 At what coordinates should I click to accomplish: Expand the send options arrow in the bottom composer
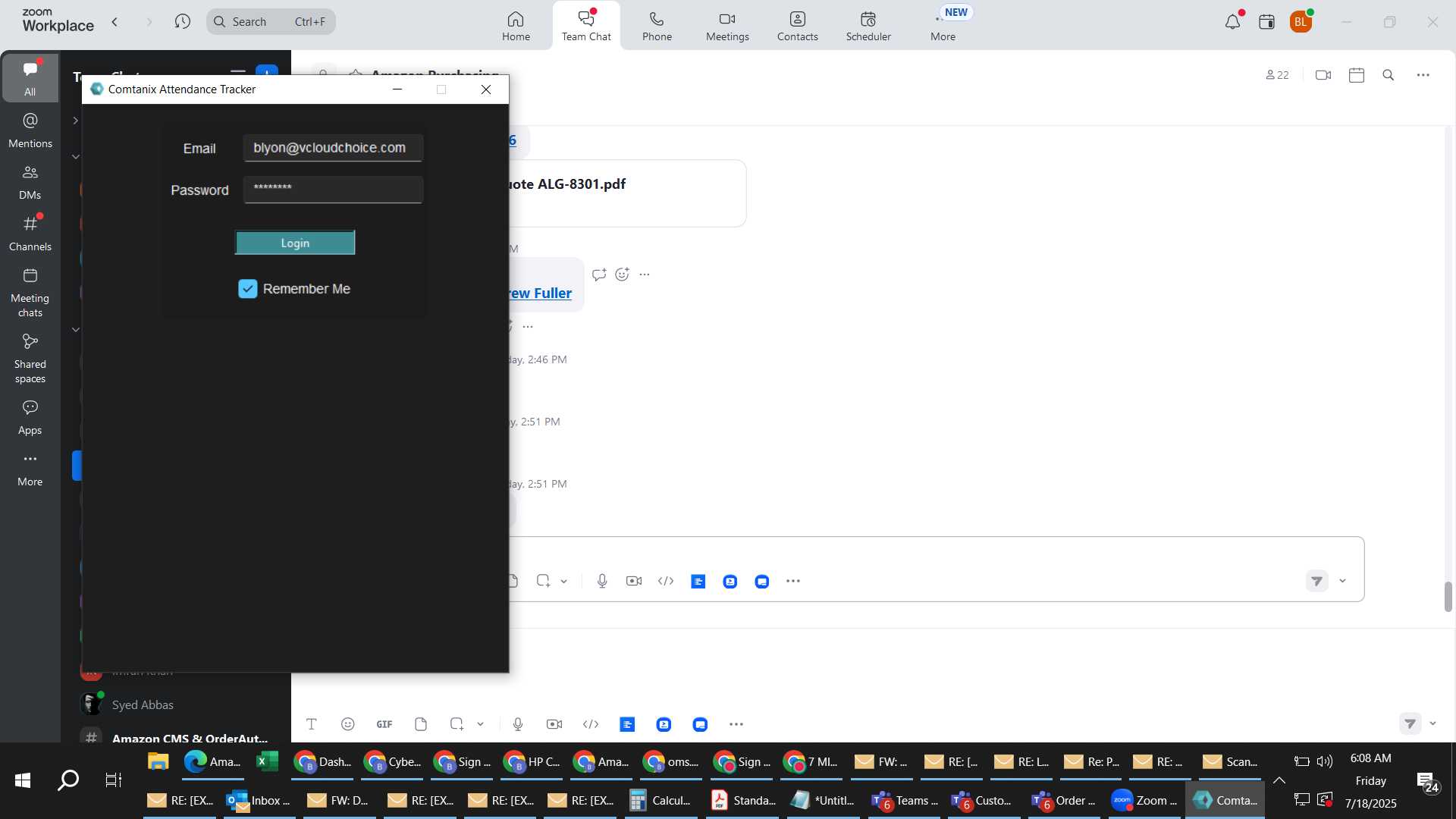click(x=1432, y=723)
